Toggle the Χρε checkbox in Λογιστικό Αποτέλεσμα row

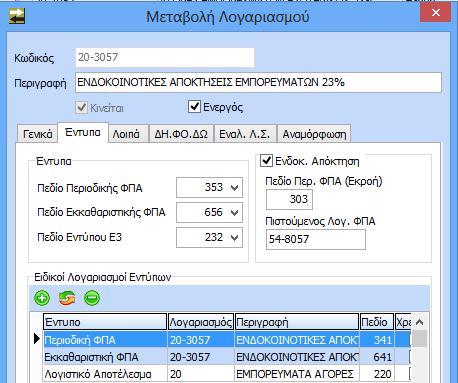(x=410, y=374)
